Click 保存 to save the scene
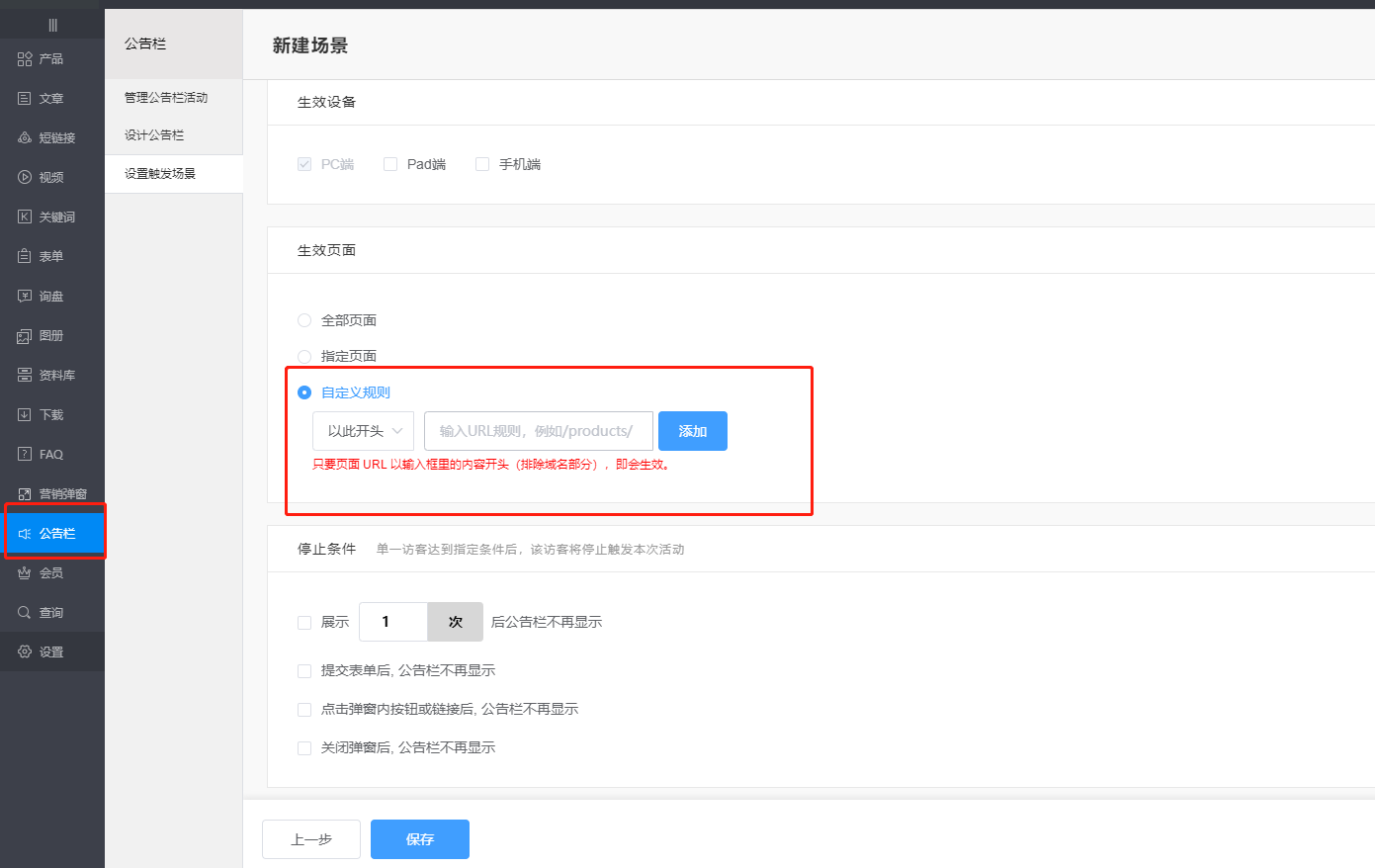Screen dimensions: 1375x868 pos(419,838)
